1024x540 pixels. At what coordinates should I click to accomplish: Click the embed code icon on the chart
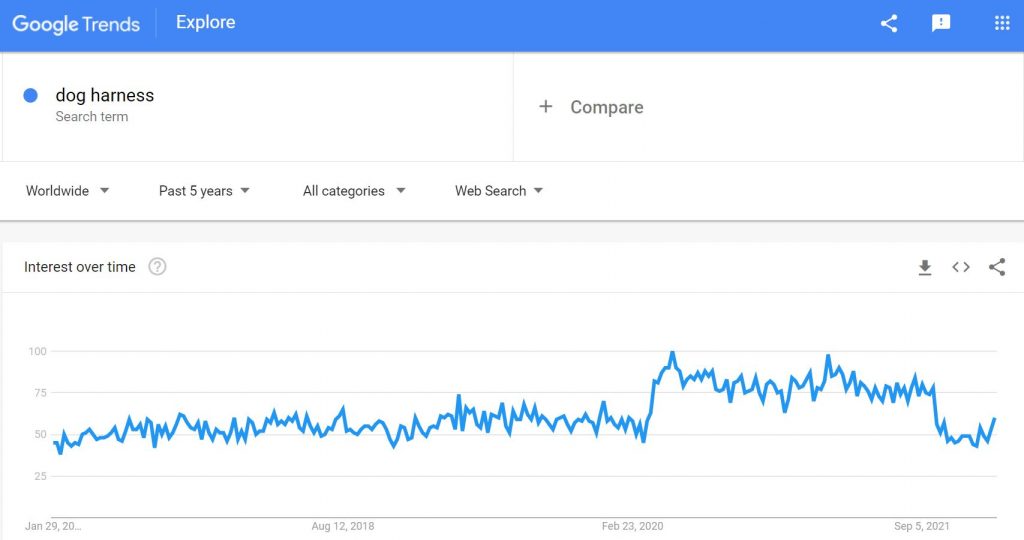click(x=961, y=267)
